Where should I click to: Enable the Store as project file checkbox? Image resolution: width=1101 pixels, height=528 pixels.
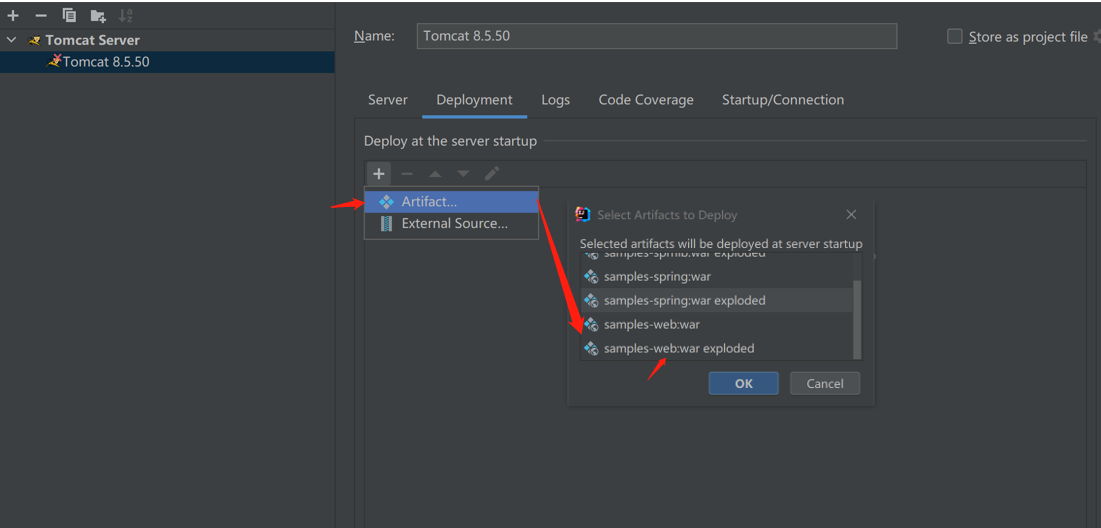tap(955, 37)
